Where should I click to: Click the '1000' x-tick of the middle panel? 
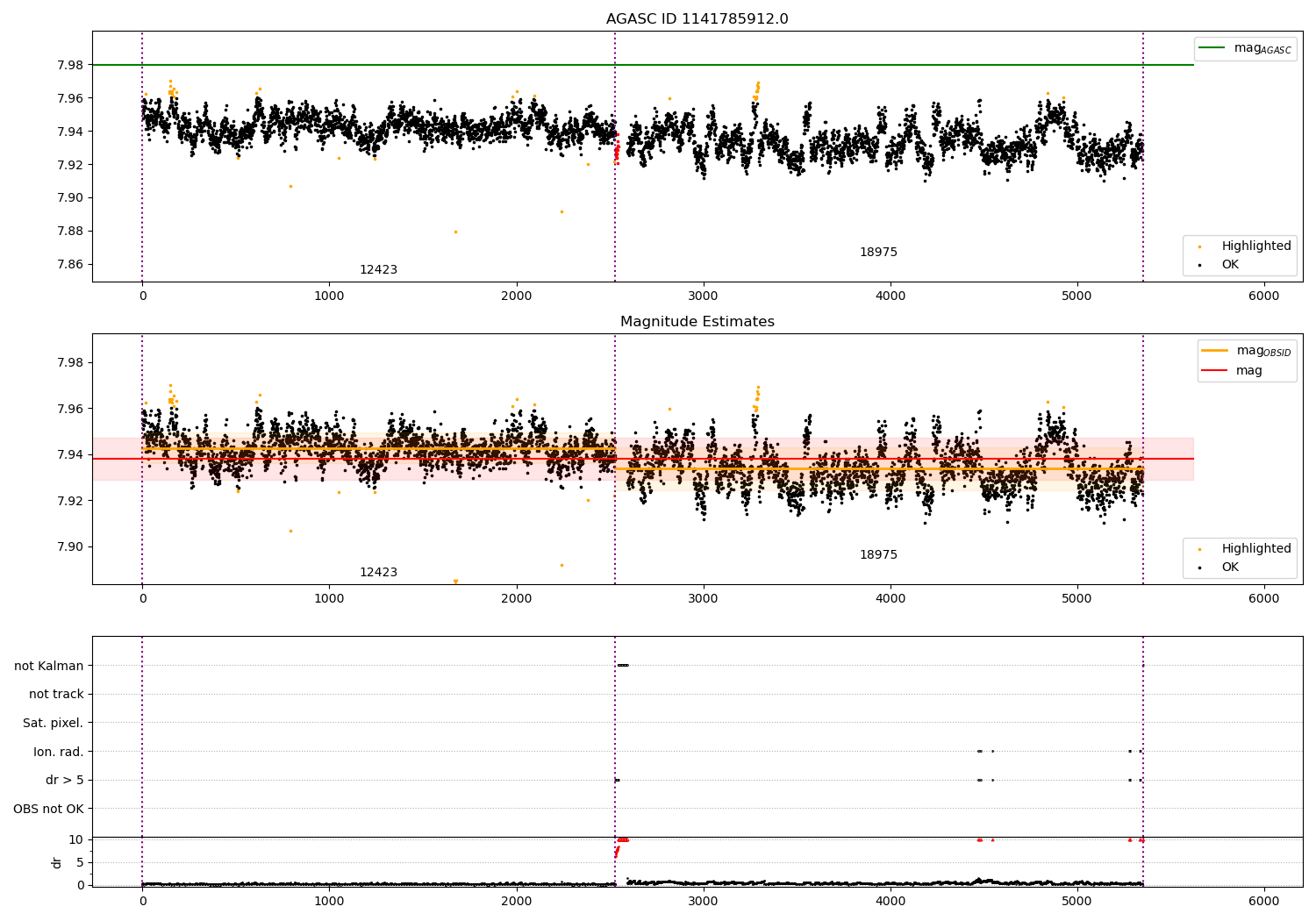coord(329,599)
